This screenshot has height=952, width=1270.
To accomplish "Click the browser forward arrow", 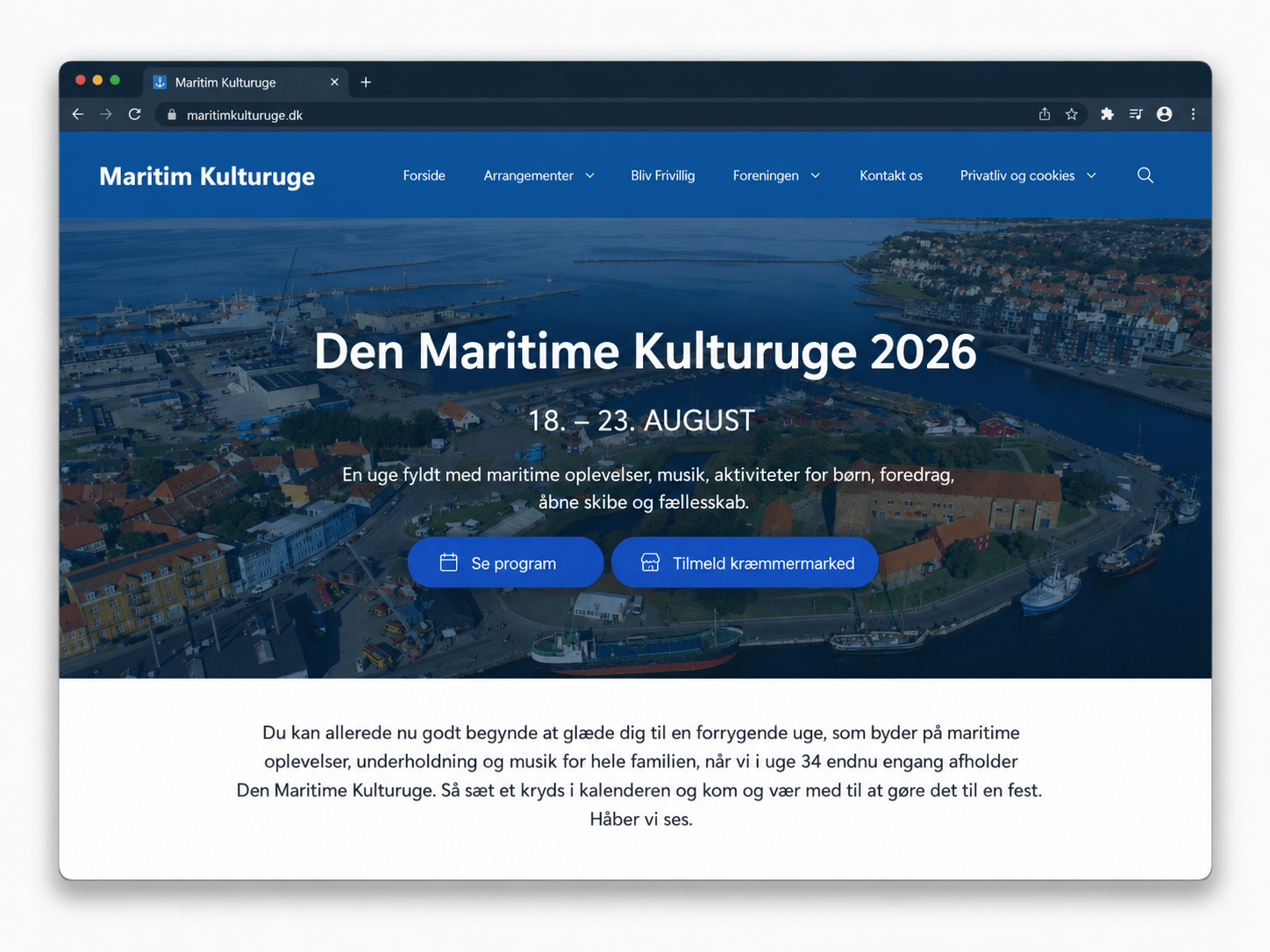I will point(106,114).
